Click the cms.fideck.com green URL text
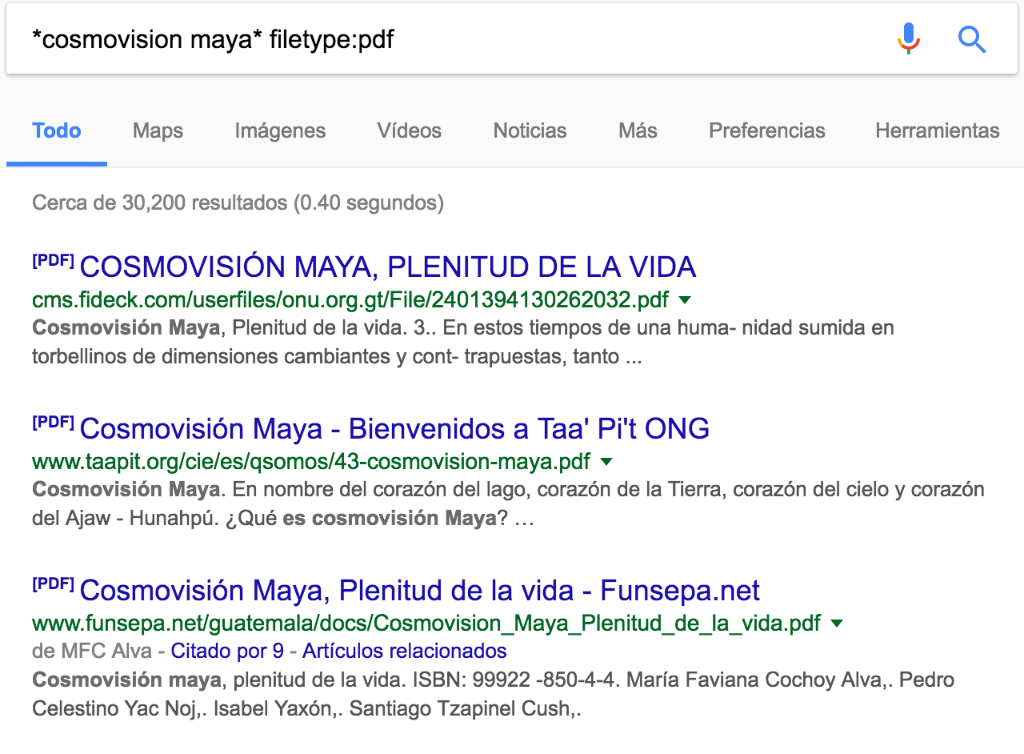Viewport: 1024px width, 754px height. [x=350, y=300]
